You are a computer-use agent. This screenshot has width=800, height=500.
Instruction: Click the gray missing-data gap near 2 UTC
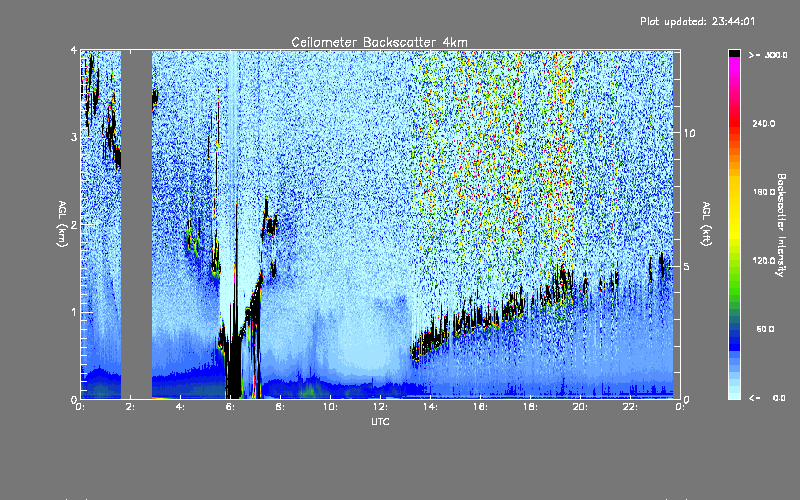[x=137, y=224]
